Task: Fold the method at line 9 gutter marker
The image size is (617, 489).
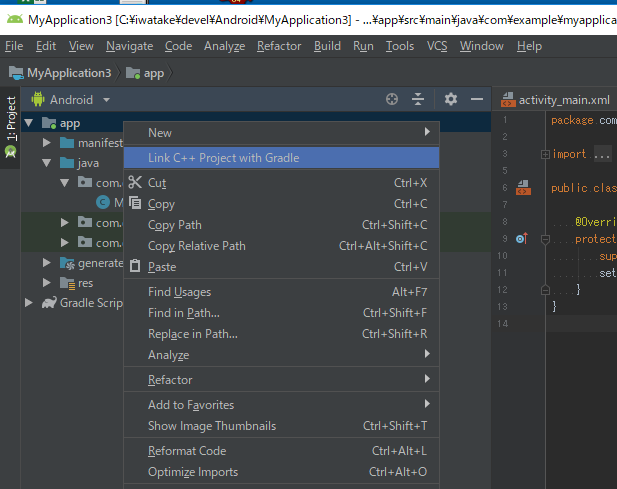Action: tap(545, 239)
